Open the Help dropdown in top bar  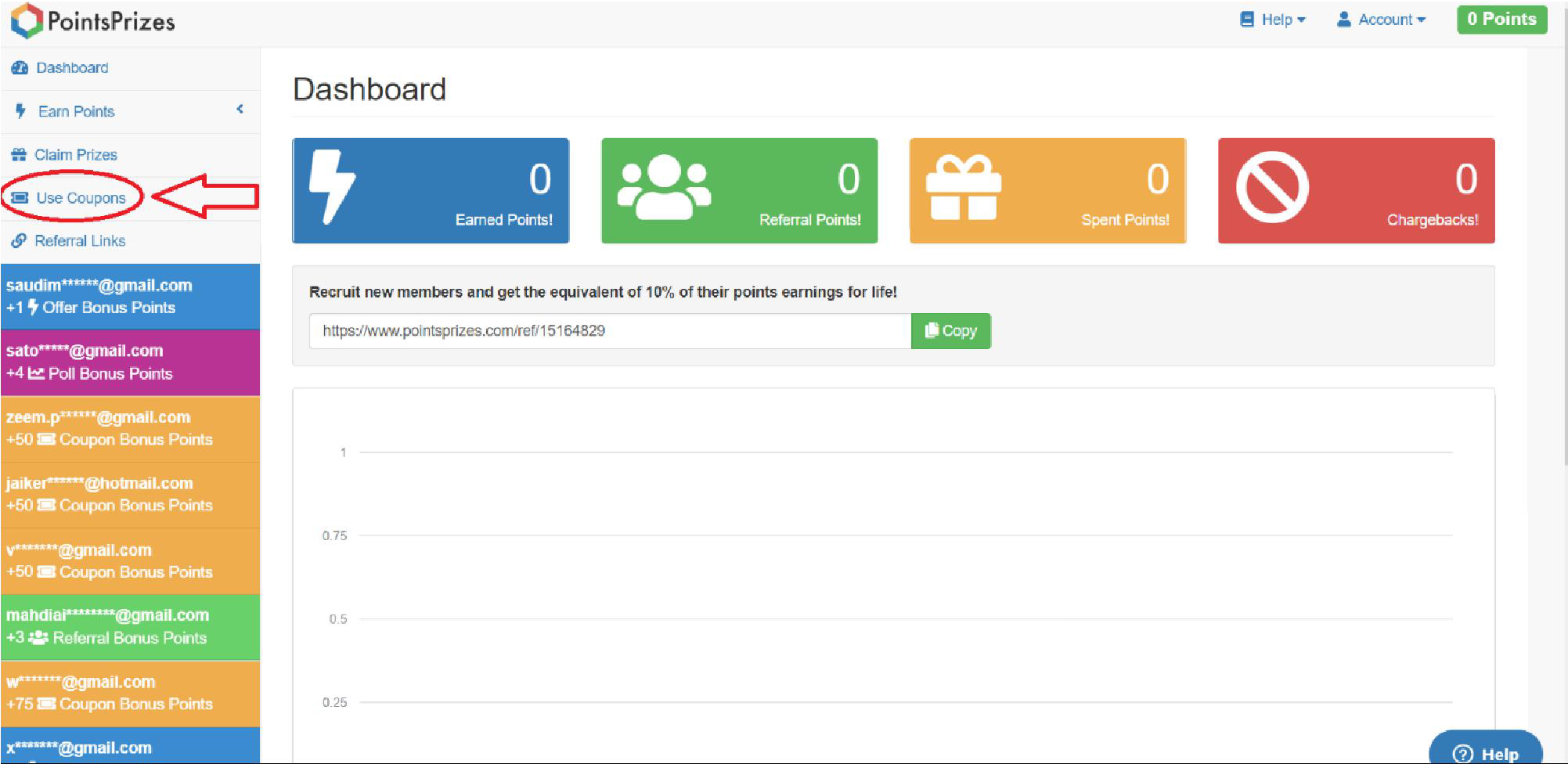tap(1273, 20)
